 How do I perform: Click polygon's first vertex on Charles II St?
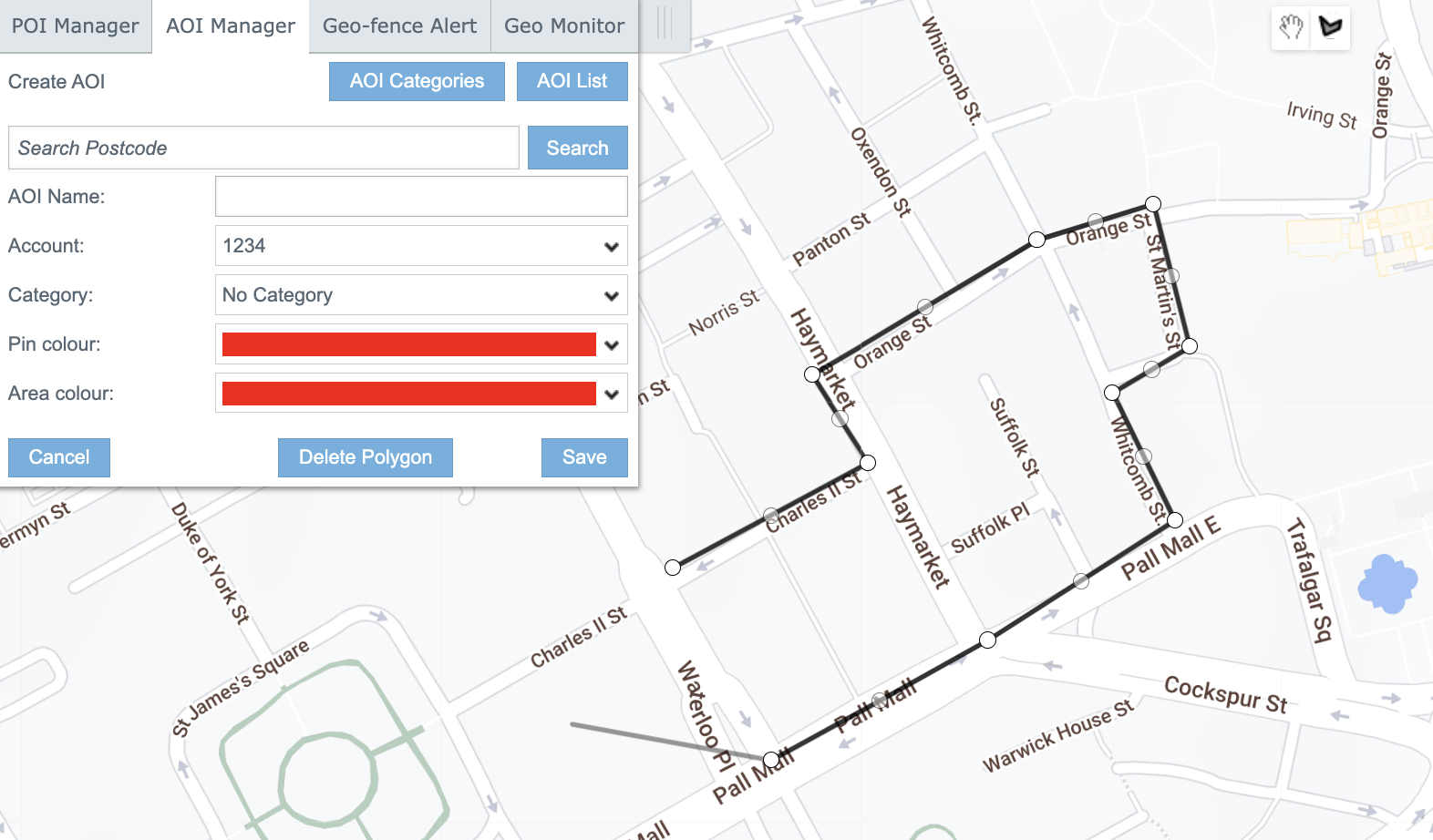[673, 568]
